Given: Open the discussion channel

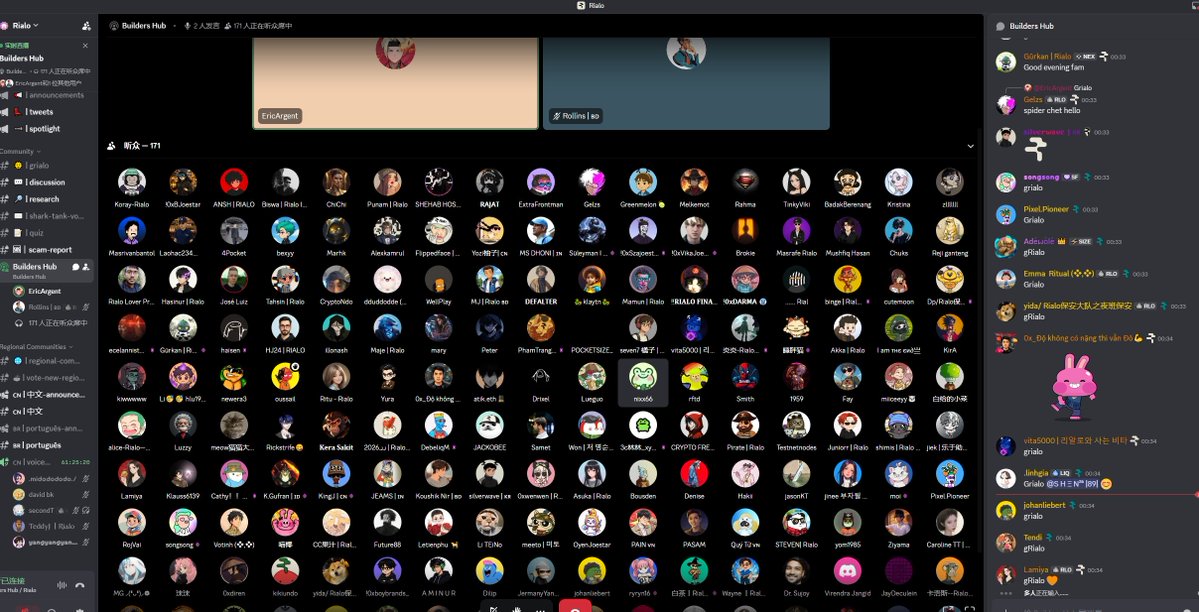Looking at the screenshot, I should point(47,182).
